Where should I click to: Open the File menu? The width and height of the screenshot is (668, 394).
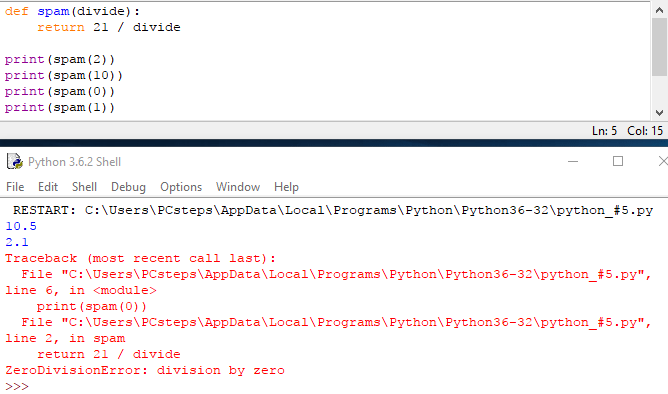(15, 187)
